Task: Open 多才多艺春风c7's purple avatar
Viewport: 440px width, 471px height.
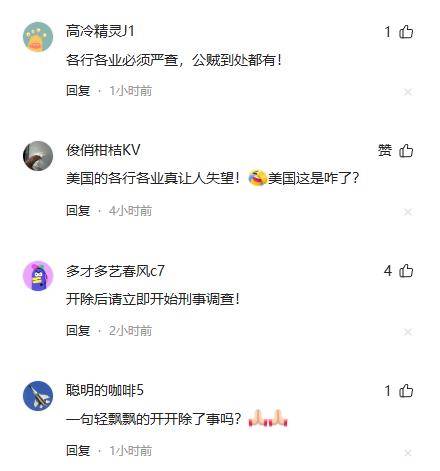Action: pyautogui.click(x=38, y=276)
